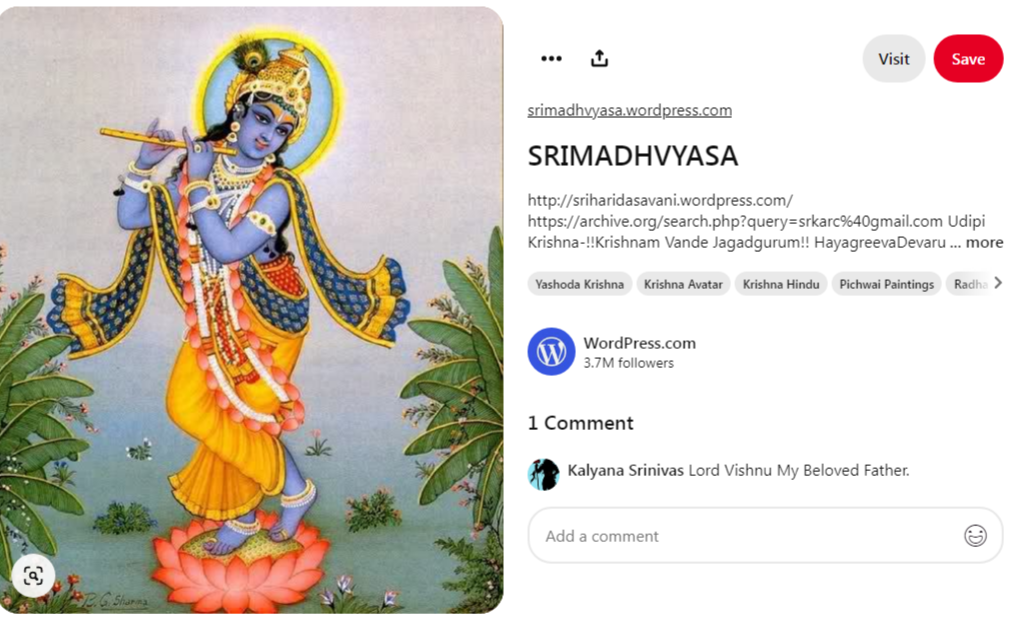Select the Krishna Avatar tag
The image size is (1015, 619).
(683, 284)
